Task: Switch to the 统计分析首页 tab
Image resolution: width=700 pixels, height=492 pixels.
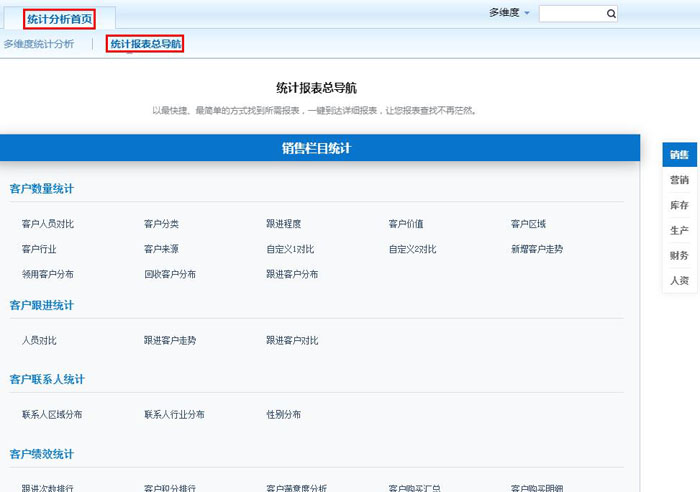Action: [x=59, y=18]
